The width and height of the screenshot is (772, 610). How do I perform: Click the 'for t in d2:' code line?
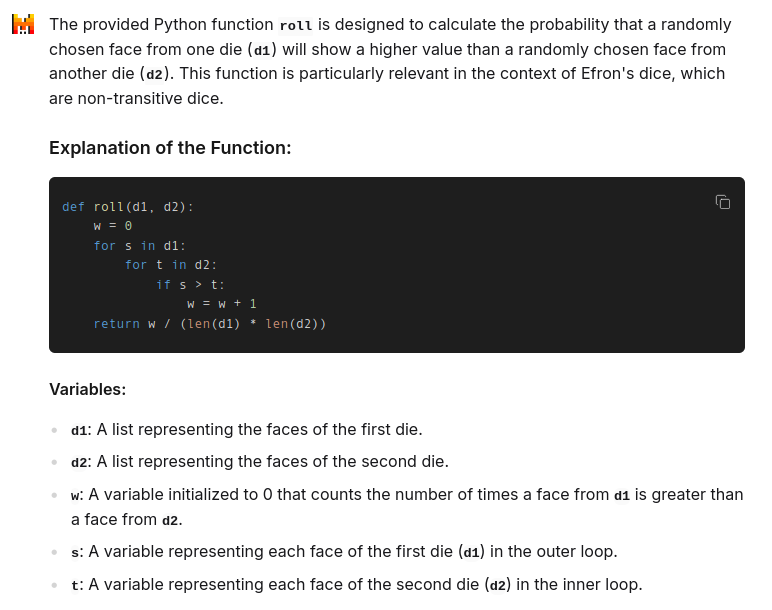coord(171,265)
